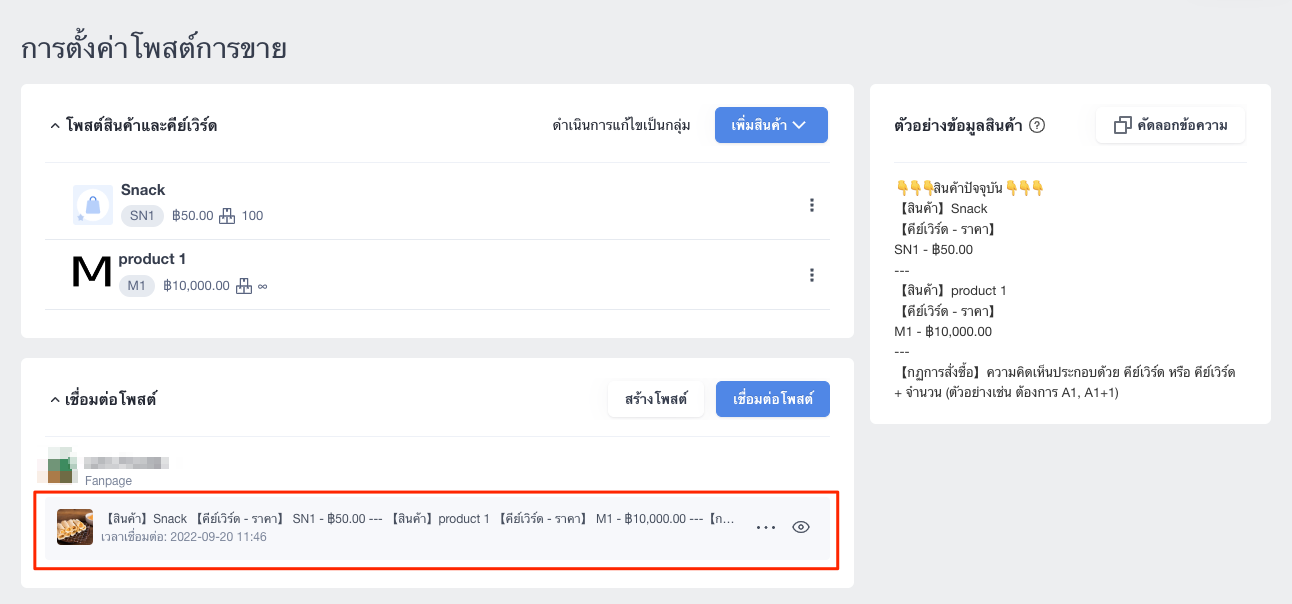Click the กฏการสั่งซื้อ rule text
The image size is (1292, 604).
[1065, 382]
